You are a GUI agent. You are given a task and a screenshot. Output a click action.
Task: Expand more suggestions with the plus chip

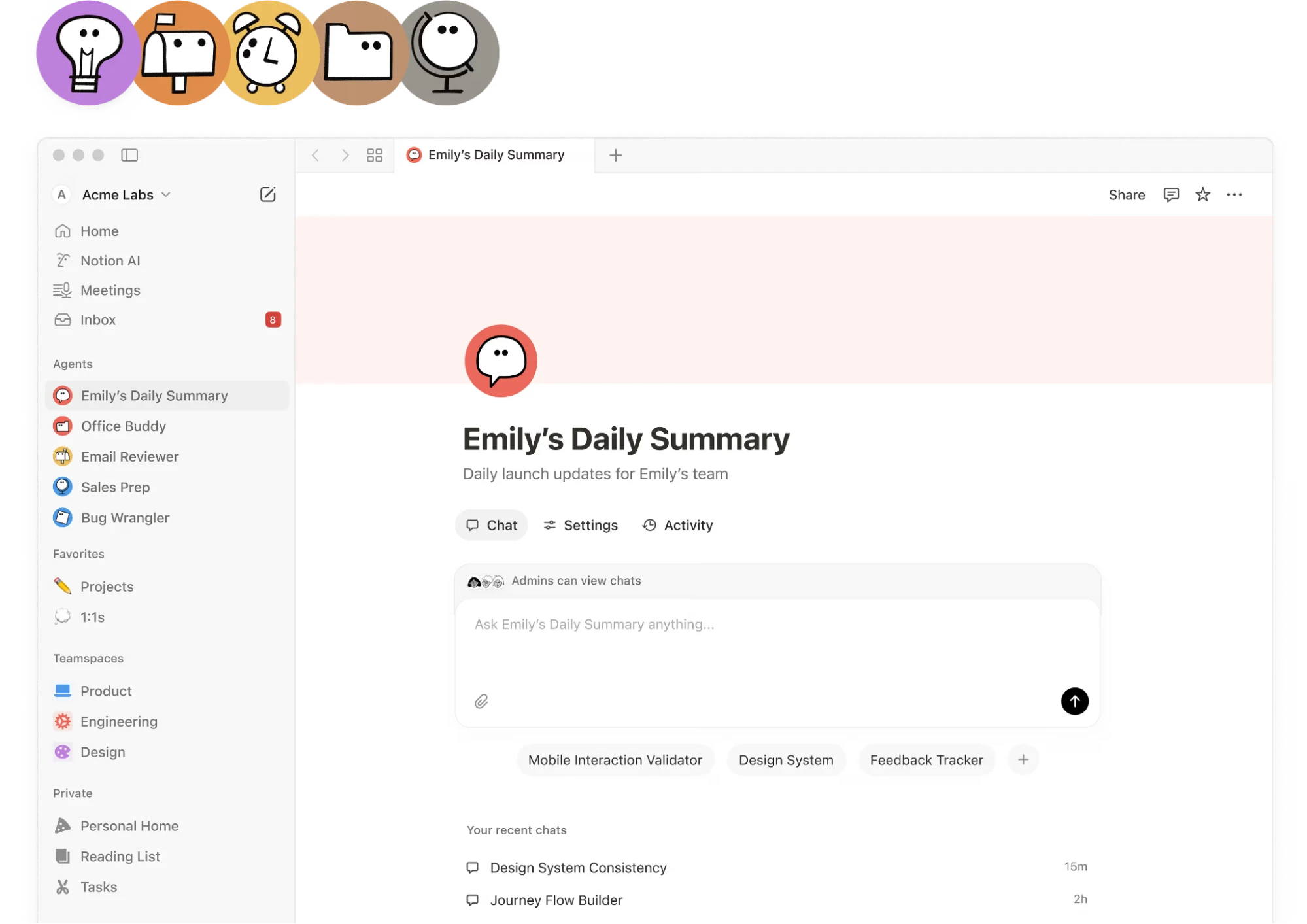(x=1023, y=759)
